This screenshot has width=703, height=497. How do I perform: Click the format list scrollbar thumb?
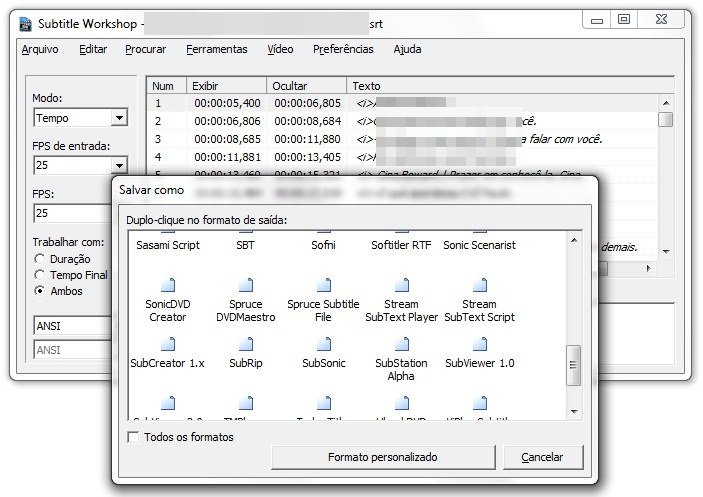[573, 365]
